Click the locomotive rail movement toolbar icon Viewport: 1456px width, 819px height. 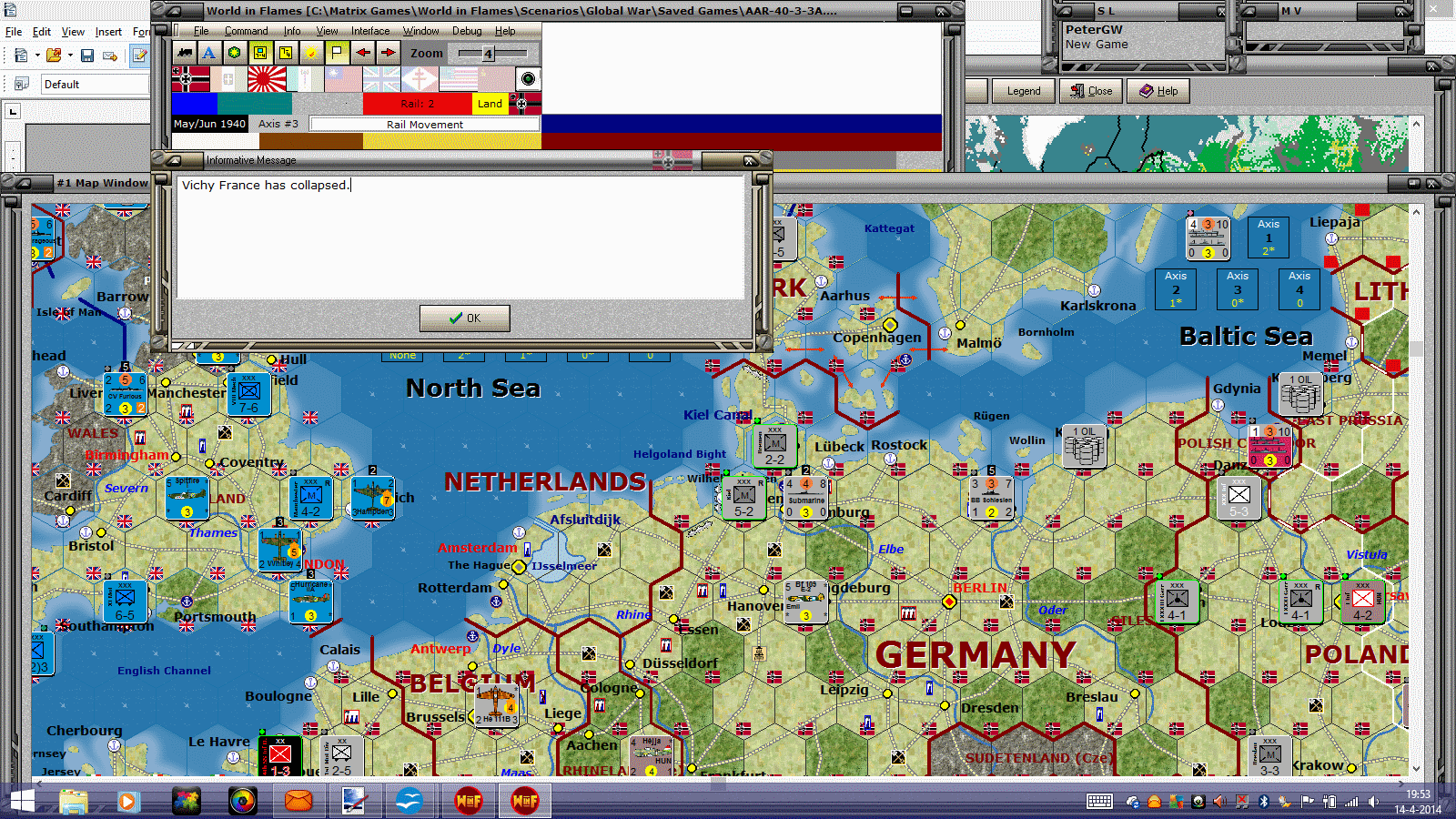(x=185, y=53)
